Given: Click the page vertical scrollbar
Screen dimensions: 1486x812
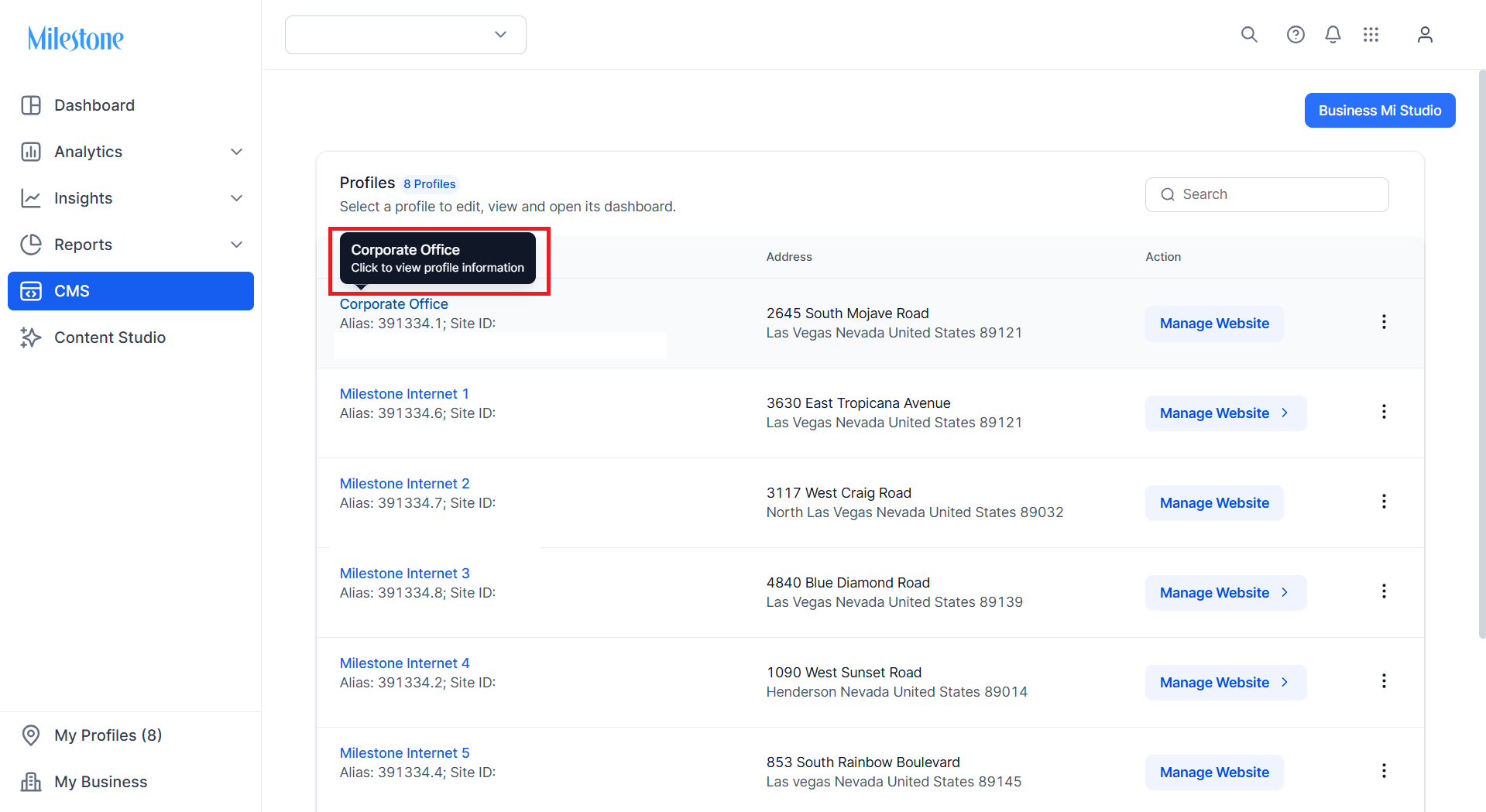Looking at the screenshot, I should 1481,354.
